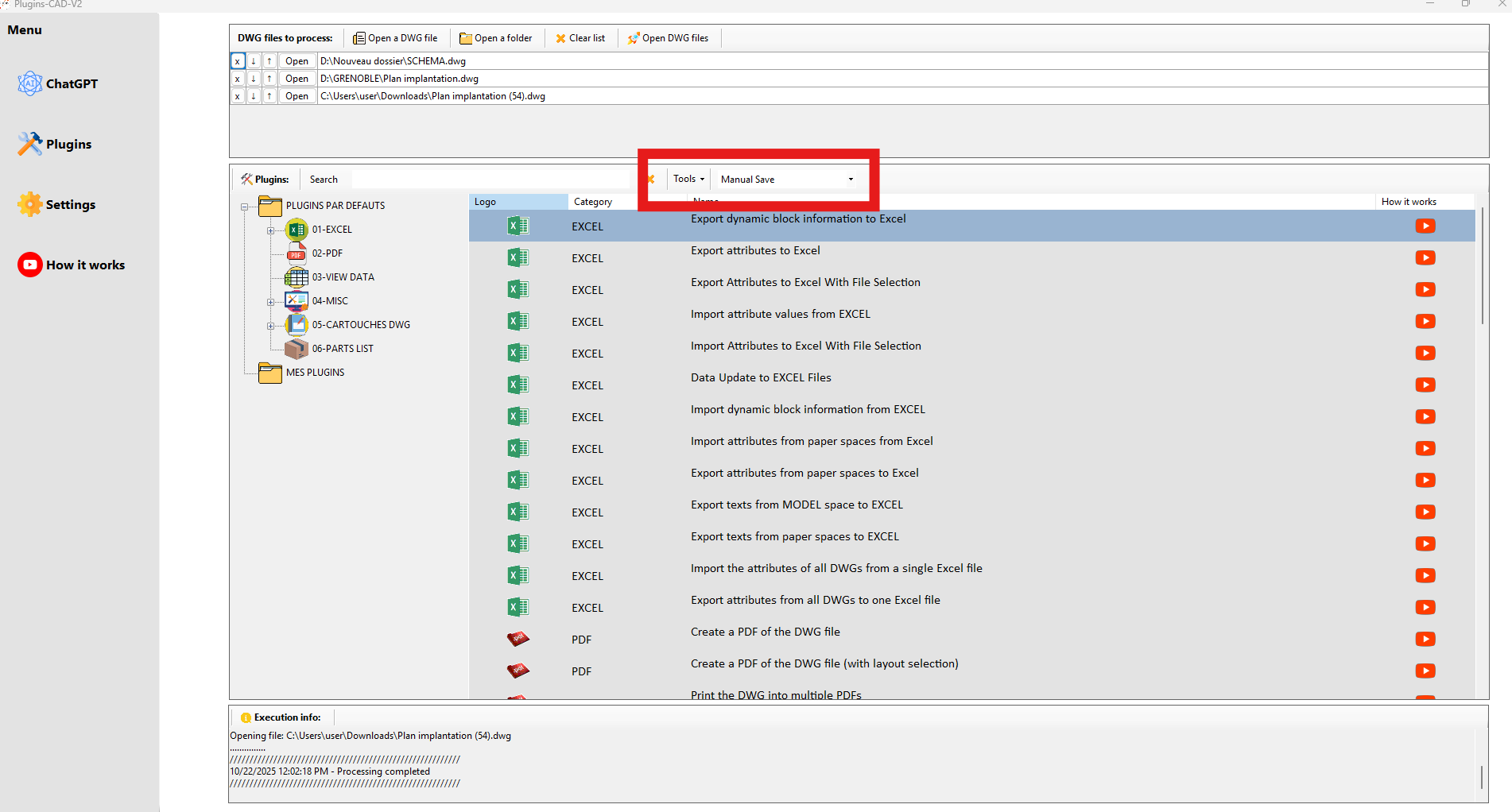
Task: Click the plugin search input field
Action: [x=489, y=180]
